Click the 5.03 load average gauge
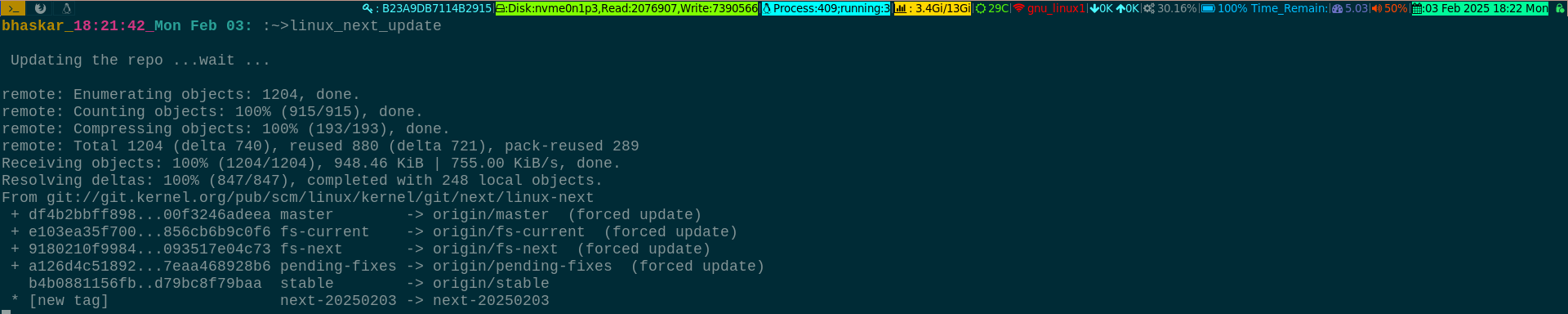Screen dimensions: 1568x314 (1350, 8)
